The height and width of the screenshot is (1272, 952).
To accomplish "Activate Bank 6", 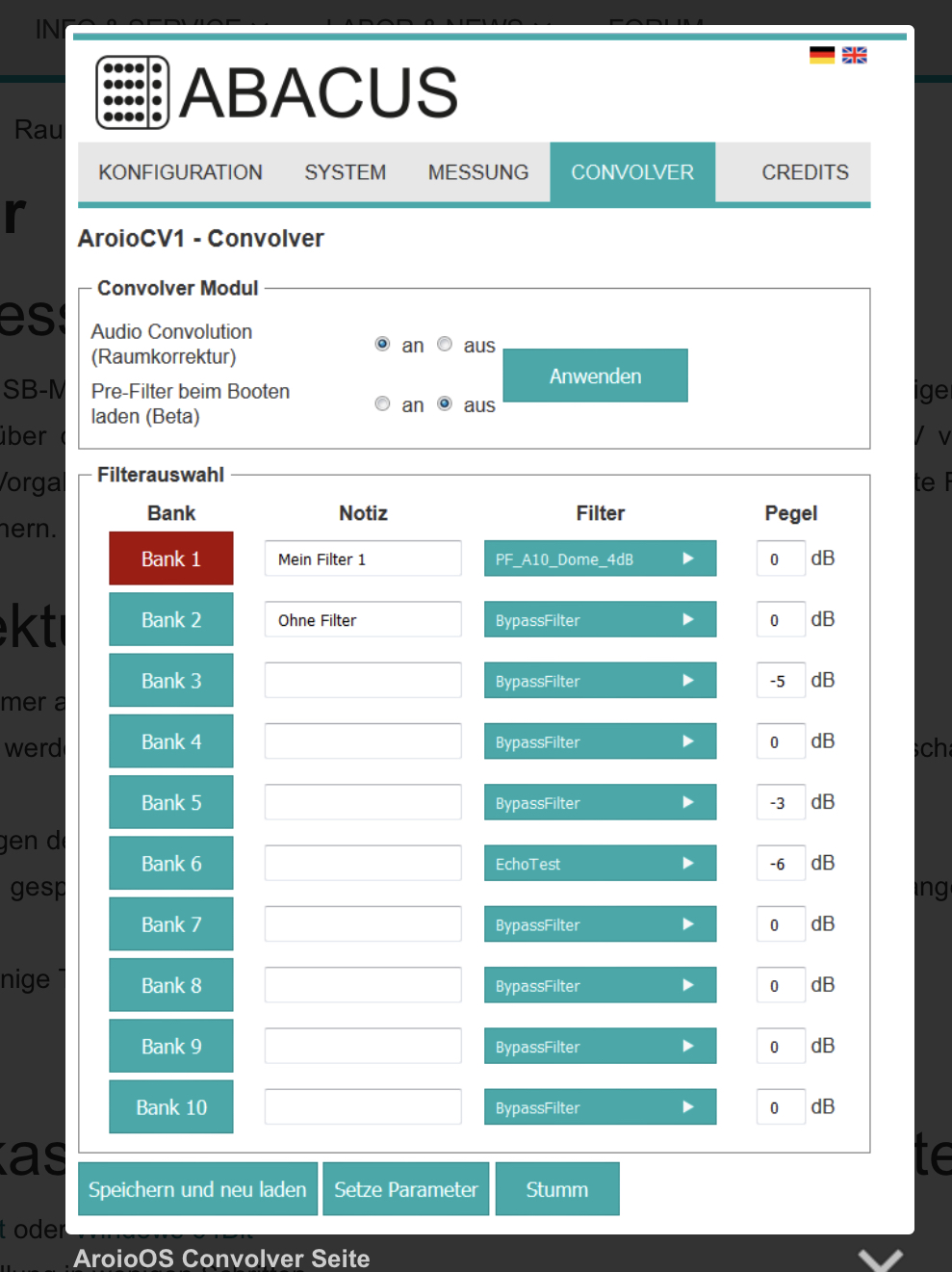I will coord(171,864).
